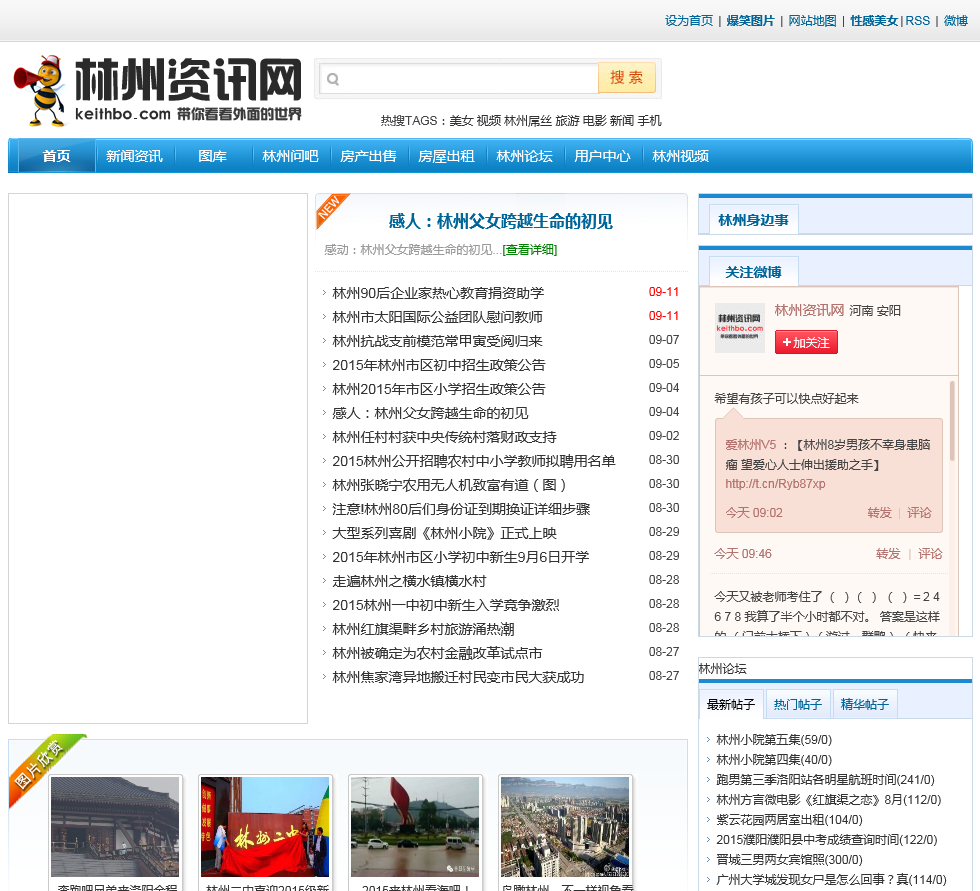The height and width of the screenshot is (891, 980).
Task: Click the 搜索 button
Action: [x=627, y=77]
